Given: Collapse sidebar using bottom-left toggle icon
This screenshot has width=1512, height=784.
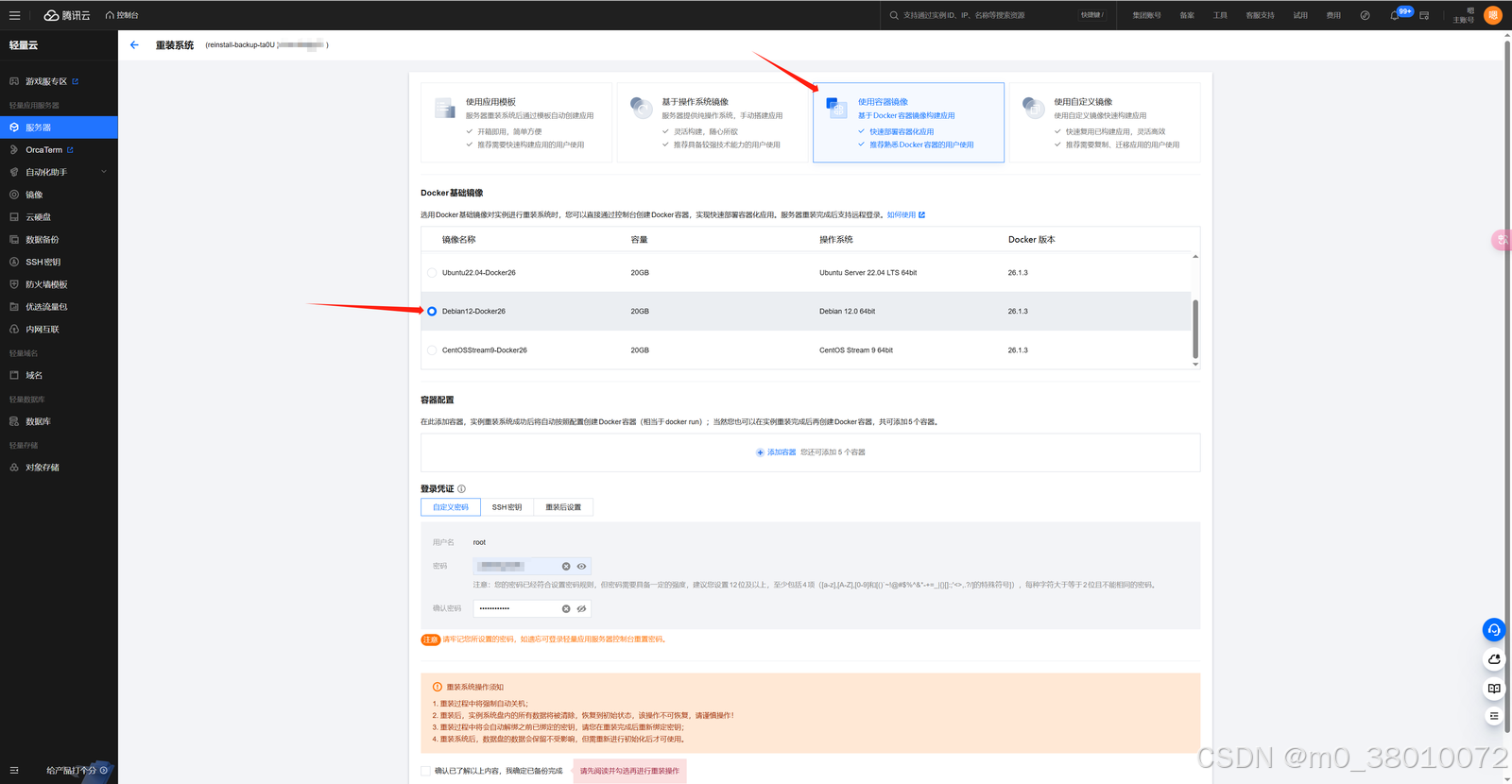Looking at the screenshot, I should click(14, 770).
